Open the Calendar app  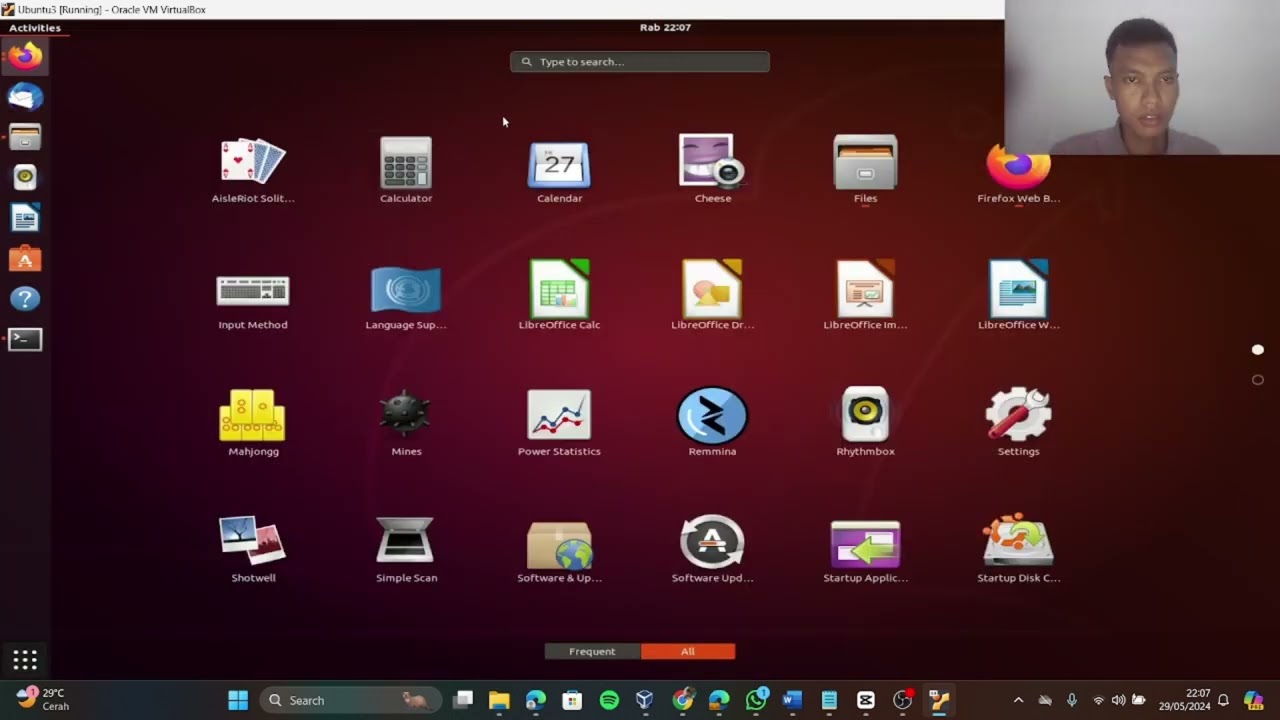559,170
